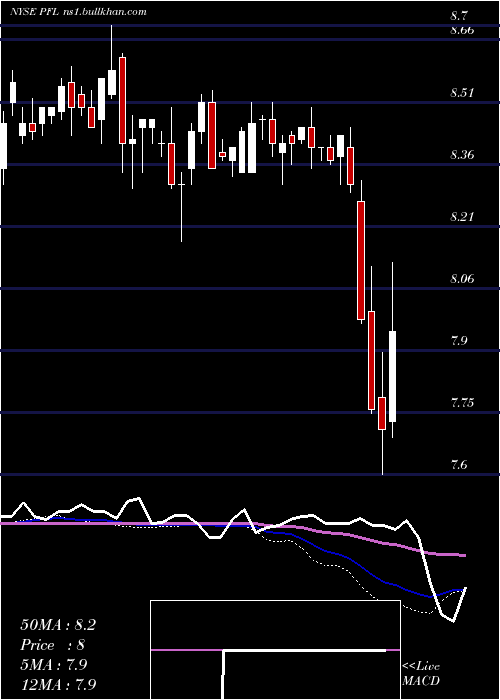Click the <<Live MACD label
This screenshot has width=500, height=700.
tap(421, 674)
